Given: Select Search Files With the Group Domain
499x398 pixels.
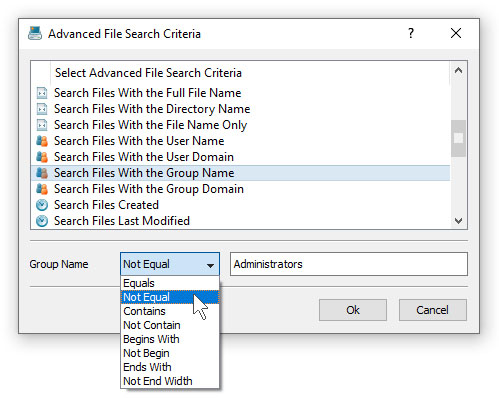Looking at the screenshot, I should coord(240,189).
